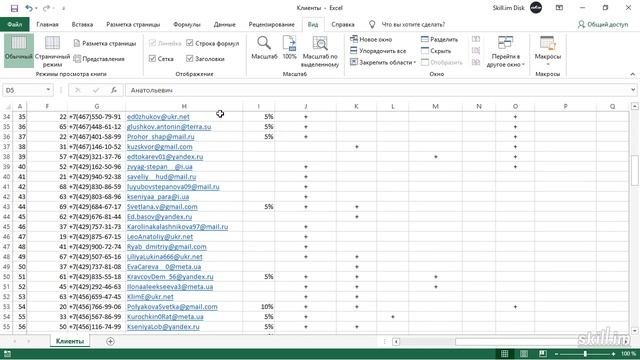
Task: Click Разделить window split
Action: tap(439, 39)
